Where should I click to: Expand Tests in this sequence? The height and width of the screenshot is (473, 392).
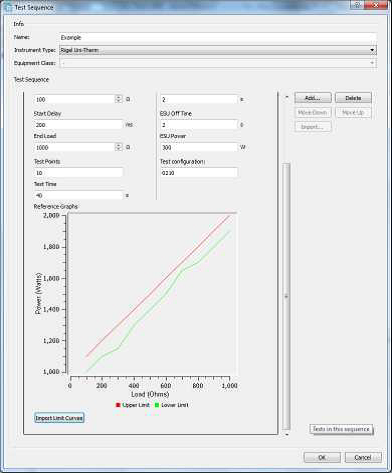(341, 429)
